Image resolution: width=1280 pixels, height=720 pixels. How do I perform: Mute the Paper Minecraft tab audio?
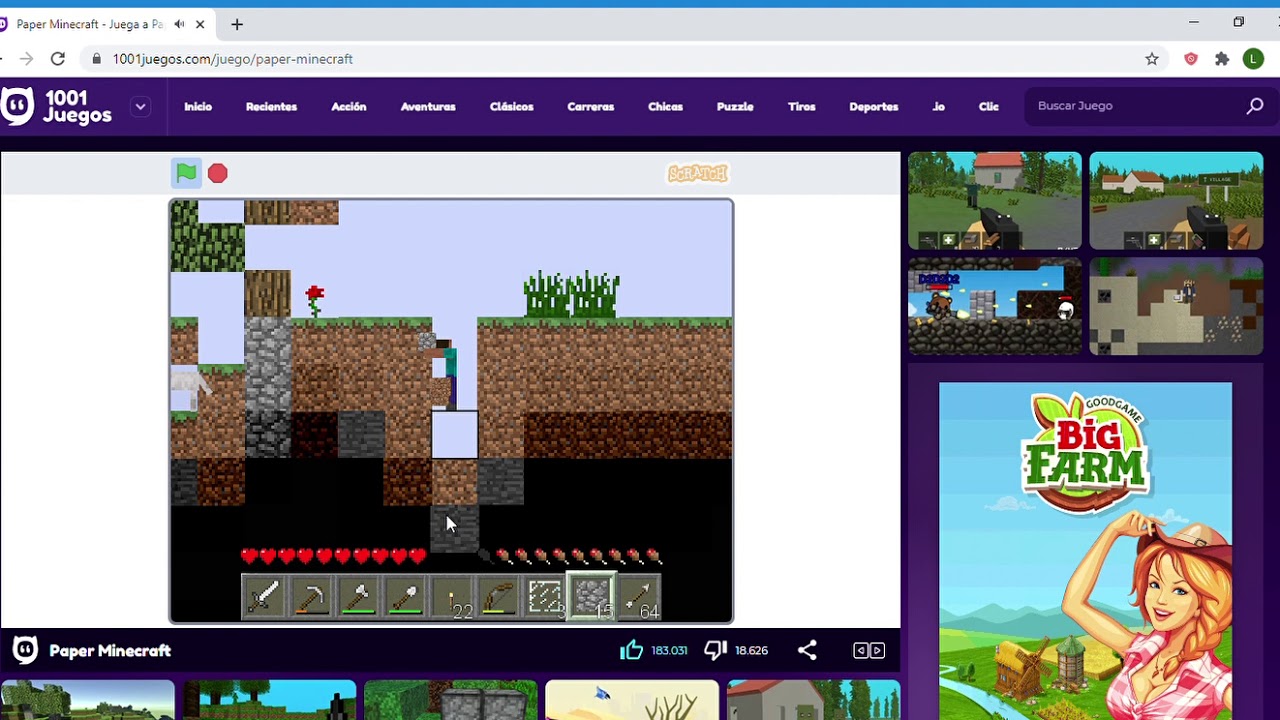(179, 24)
